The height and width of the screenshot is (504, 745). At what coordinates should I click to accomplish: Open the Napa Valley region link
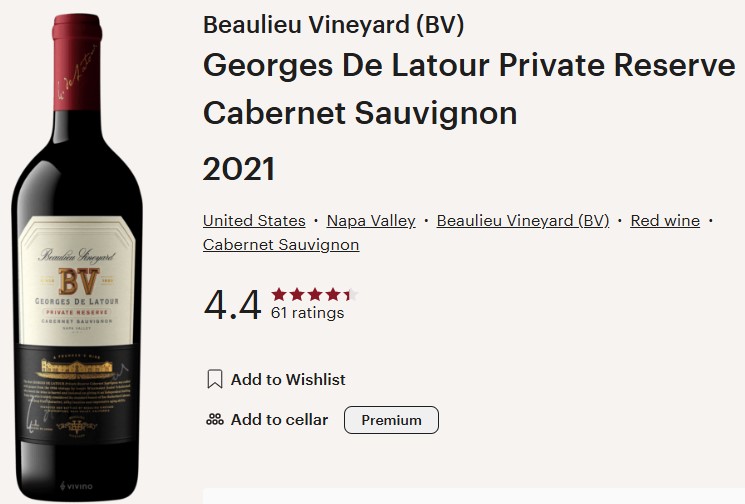[371, 221]
